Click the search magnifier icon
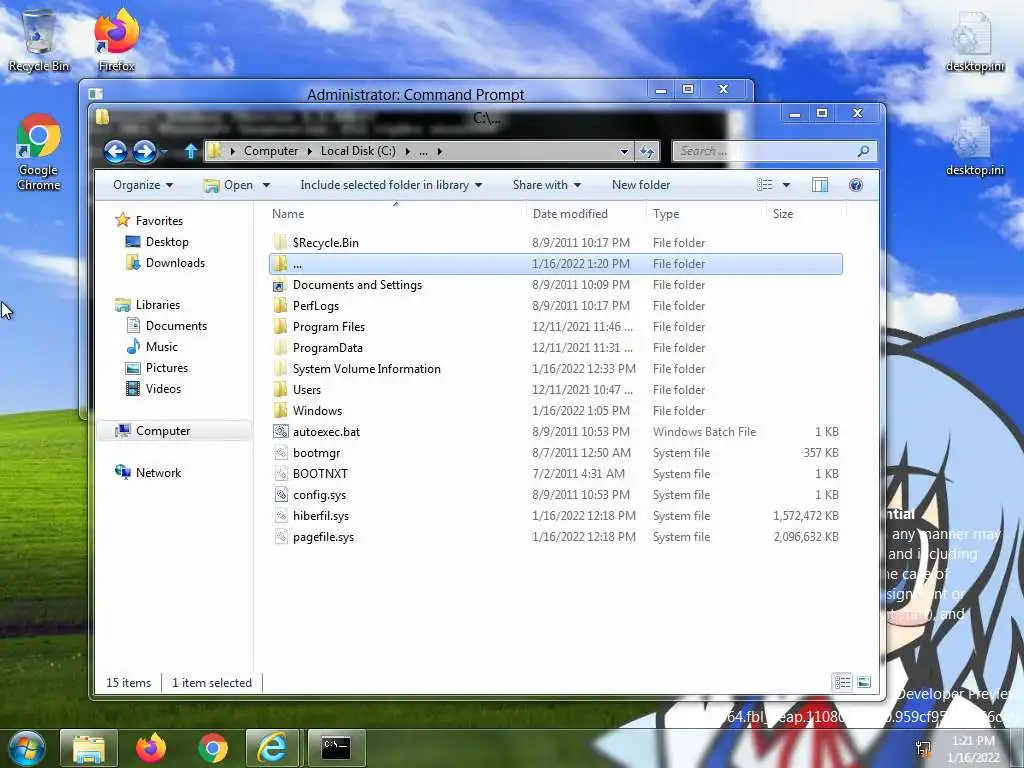Screen dimensions: 1024x768 click(863, 151)
